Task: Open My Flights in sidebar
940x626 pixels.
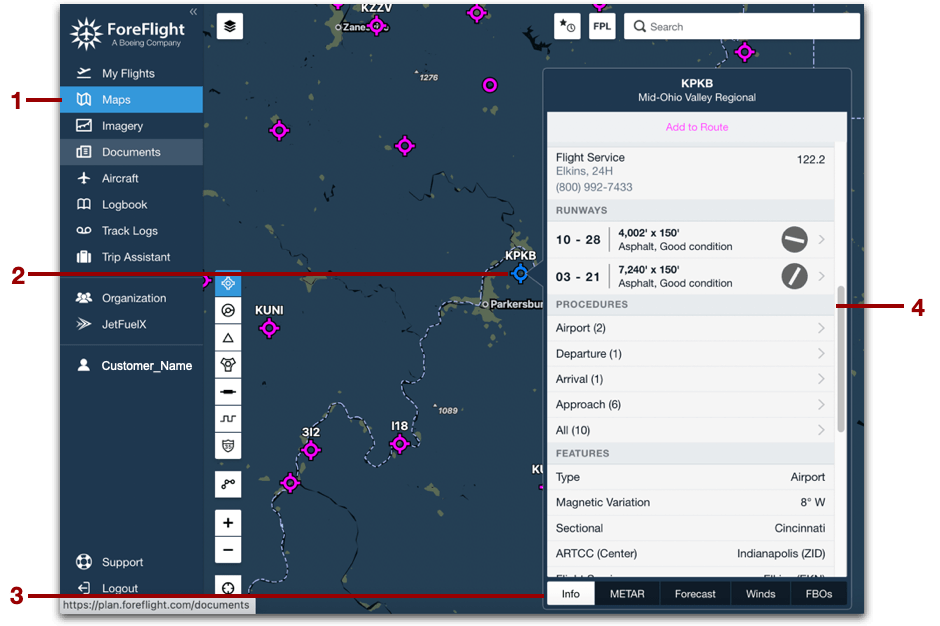Action: pos(131,73)
